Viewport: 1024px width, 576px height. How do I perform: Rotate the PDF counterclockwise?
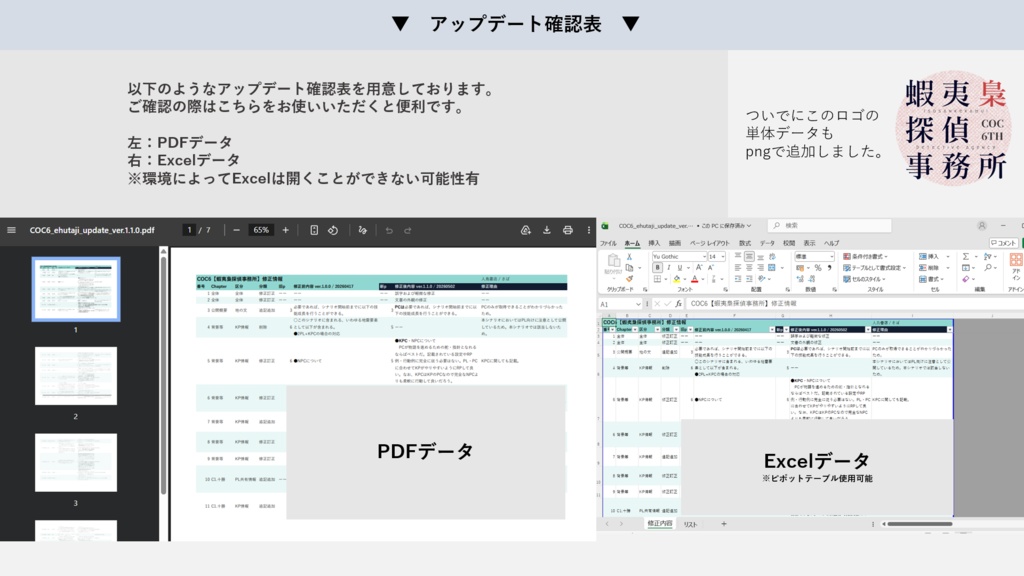pos(333,230)
